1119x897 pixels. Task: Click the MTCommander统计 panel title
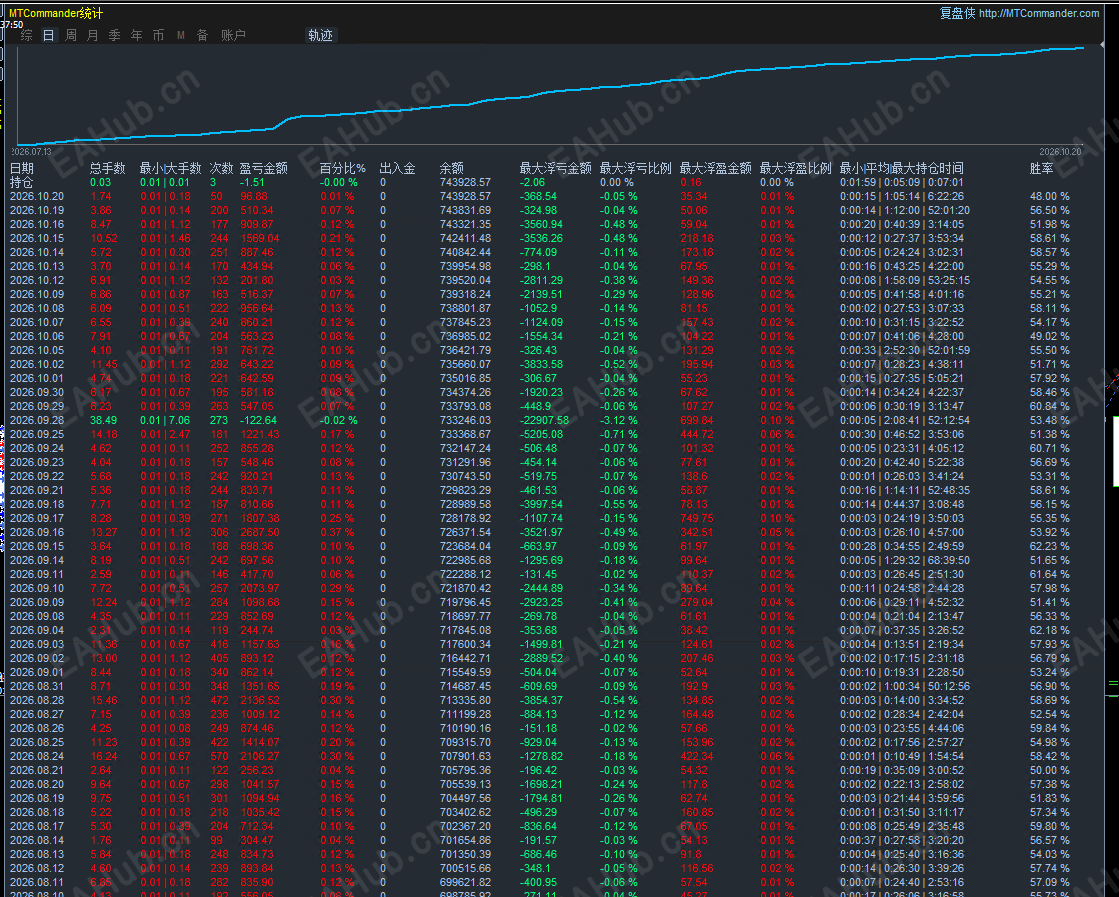56,13
